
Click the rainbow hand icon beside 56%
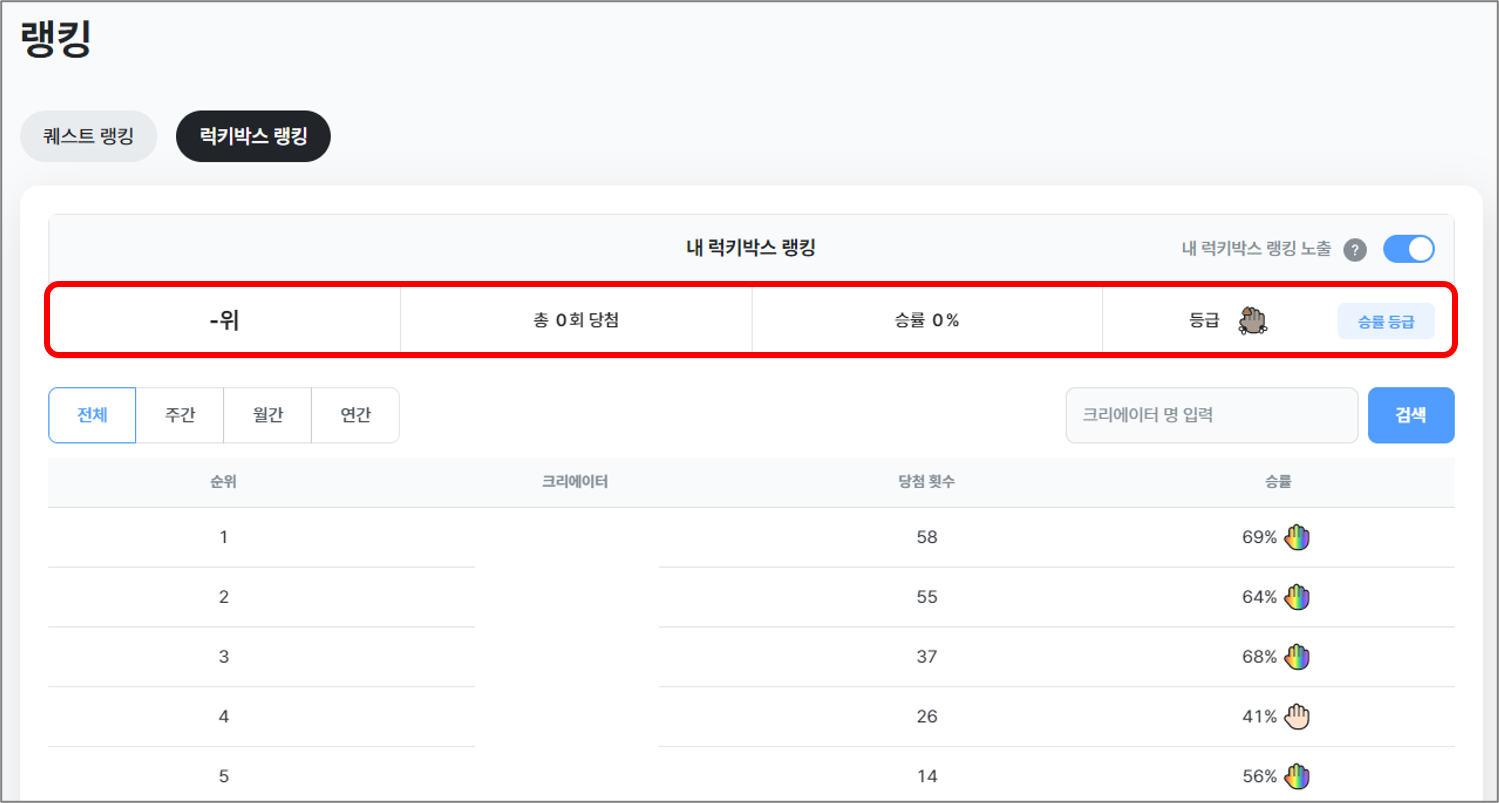coord(1297,776)
